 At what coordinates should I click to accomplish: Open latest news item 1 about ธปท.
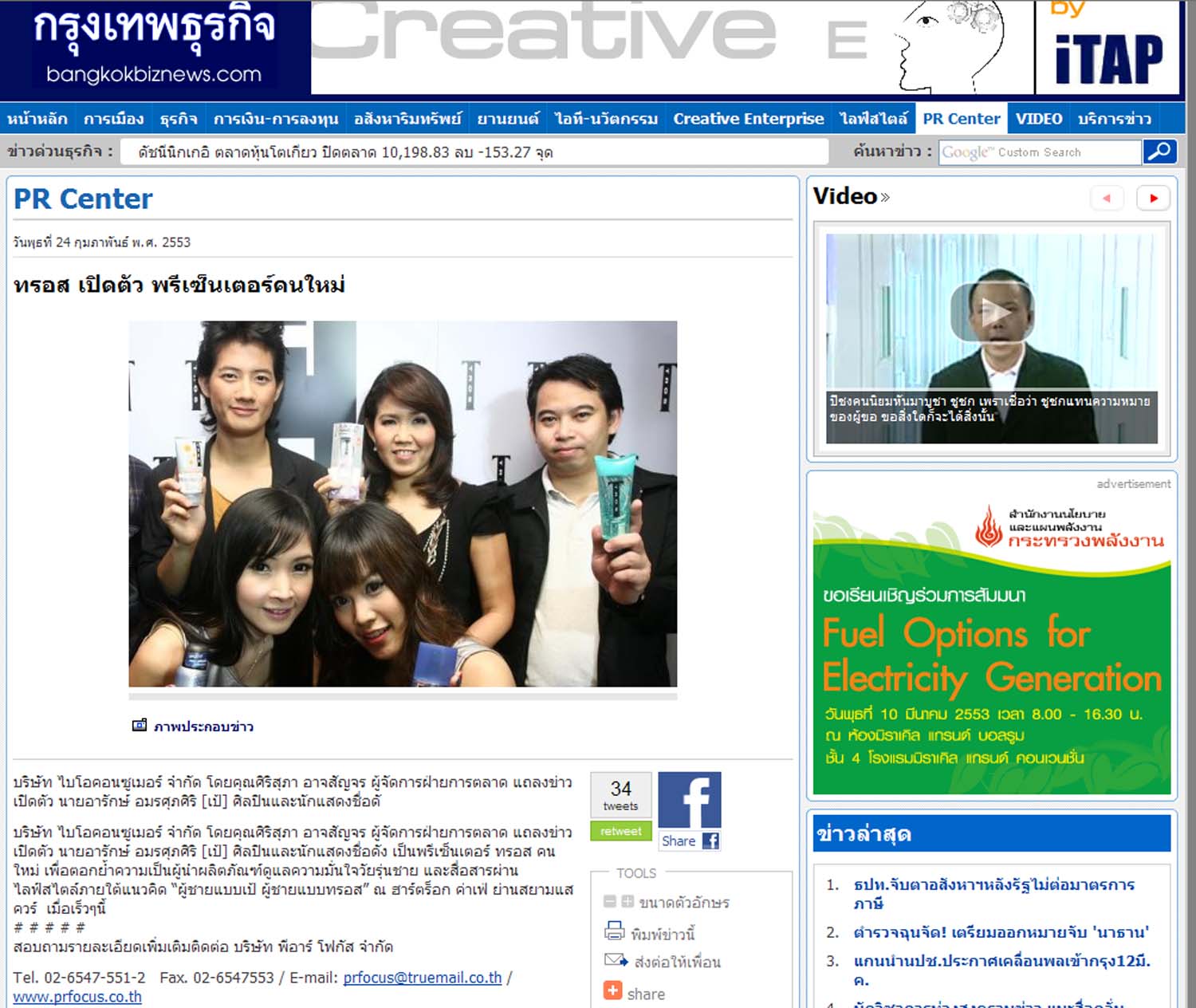(993, 894)
